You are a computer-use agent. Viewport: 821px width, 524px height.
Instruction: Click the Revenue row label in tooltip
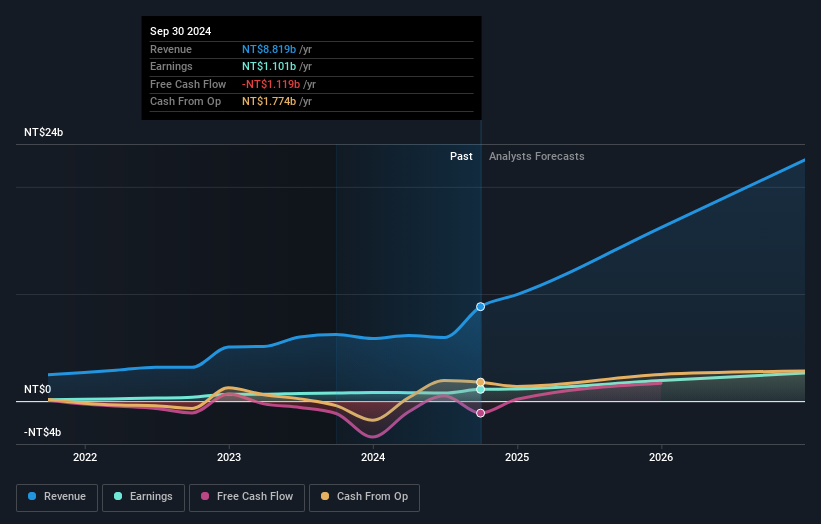171,49
